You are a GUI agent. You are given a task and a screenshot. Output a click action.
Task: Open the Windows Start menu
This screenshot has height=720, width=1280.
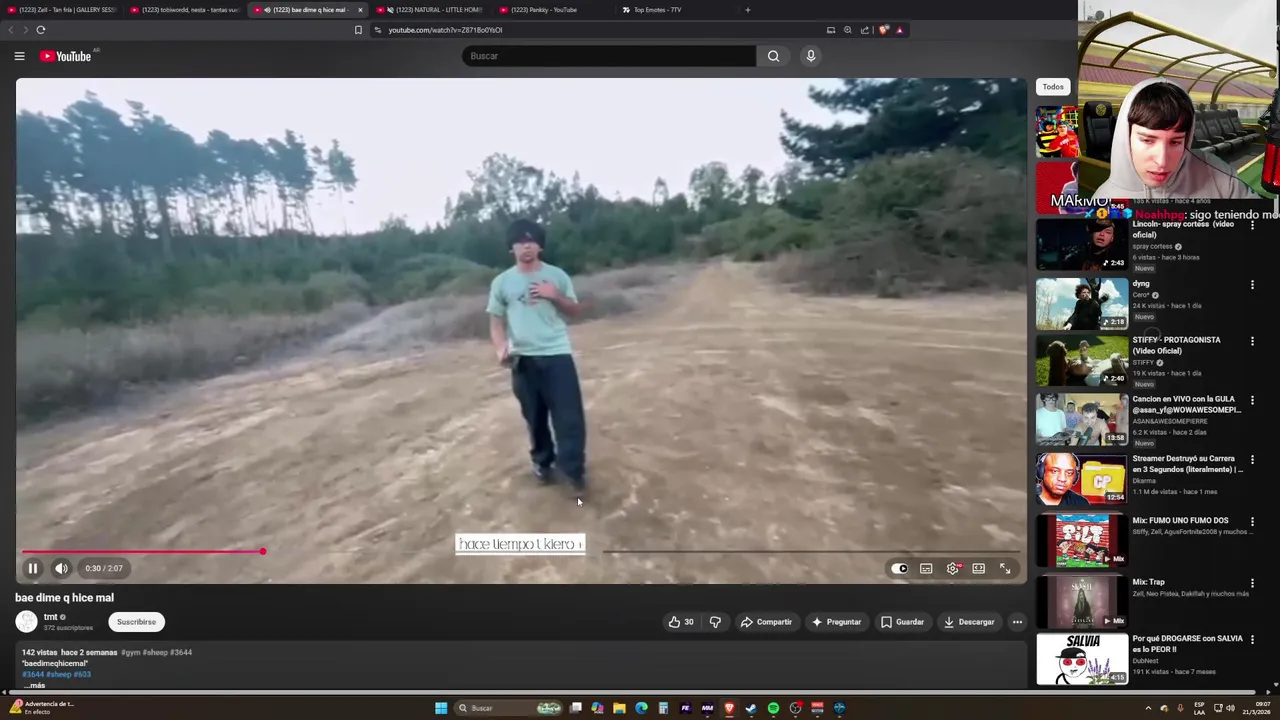(441, 708)
